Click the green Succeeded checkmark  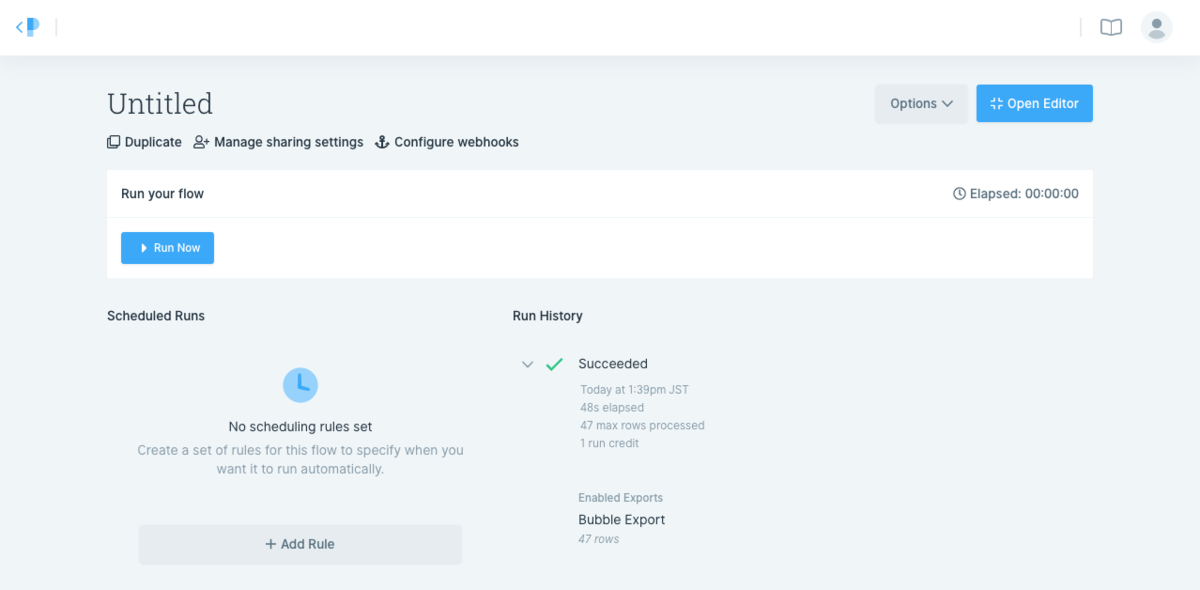pos(554,364)
